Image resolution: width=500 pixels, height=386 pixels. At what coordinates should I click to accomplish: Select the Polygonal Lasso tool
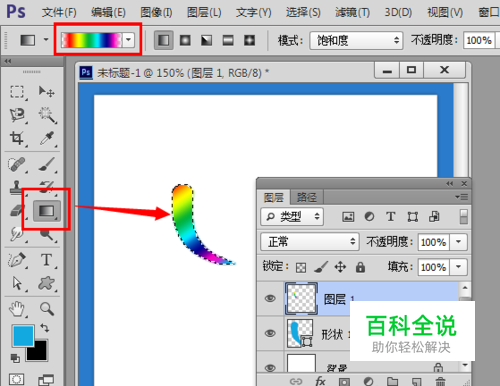[17, 115]
